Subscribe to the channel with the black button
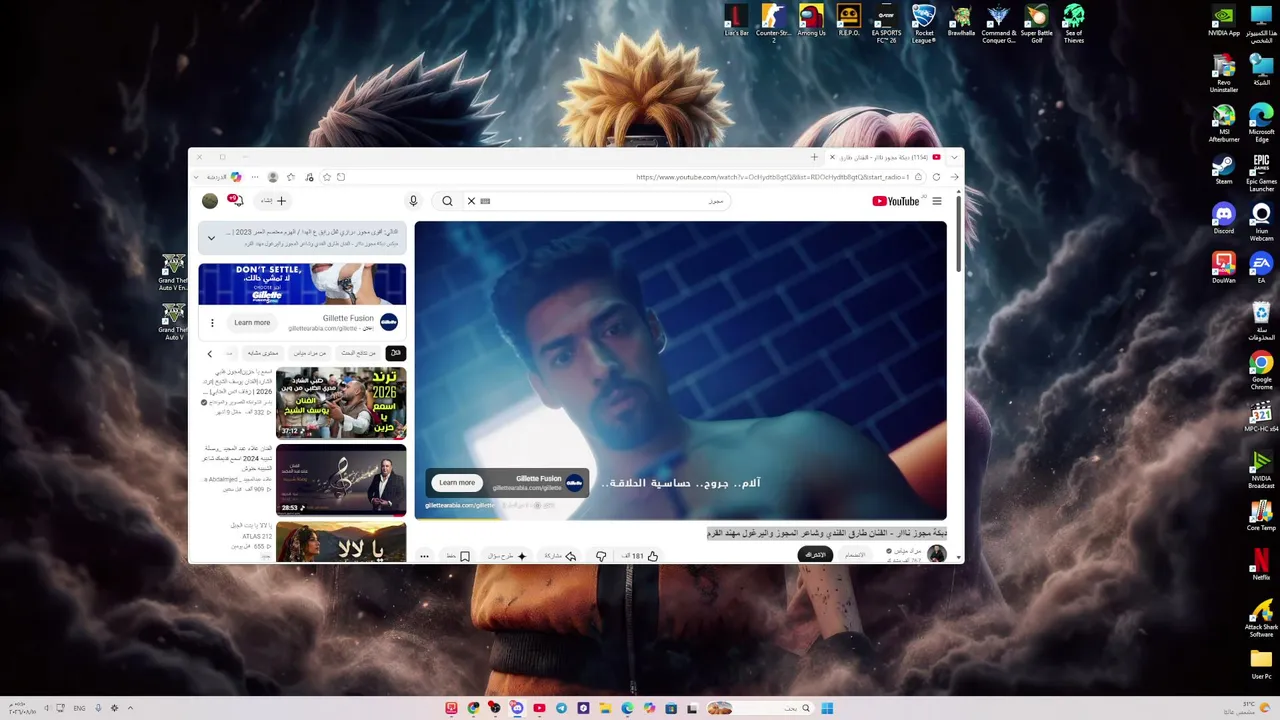This screenshot has height=720, width=1280. coord(816,555)
